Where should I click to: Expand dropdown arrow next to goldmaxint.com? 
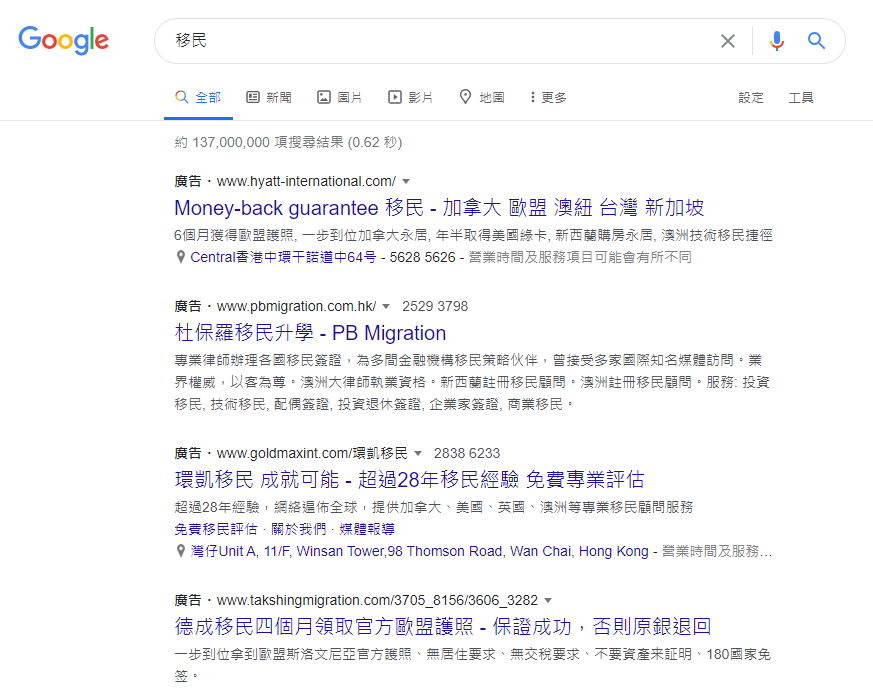[418, 453]
